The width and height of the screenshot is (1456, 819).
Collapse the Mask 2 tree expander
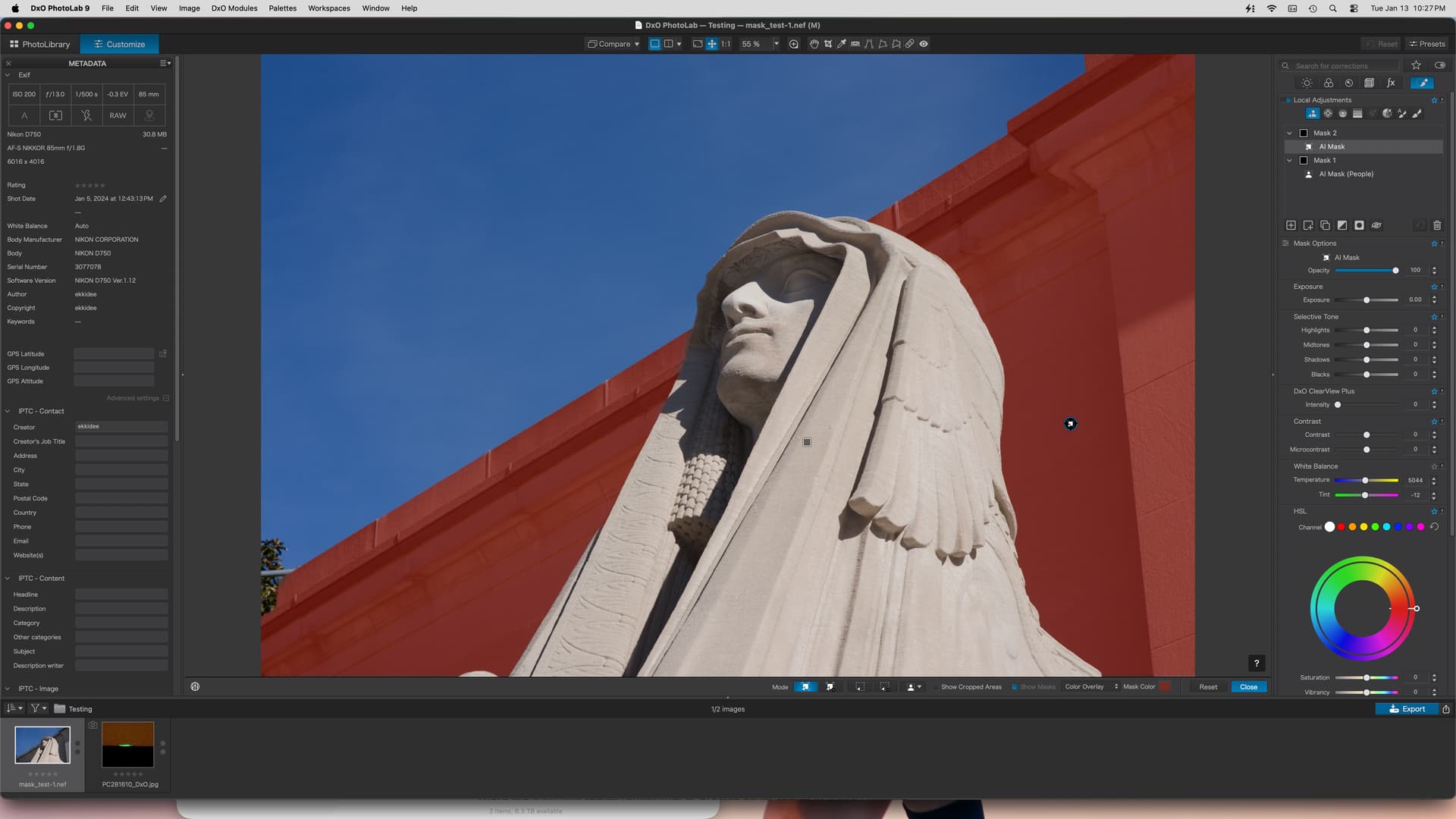[x=1289, y=133]
